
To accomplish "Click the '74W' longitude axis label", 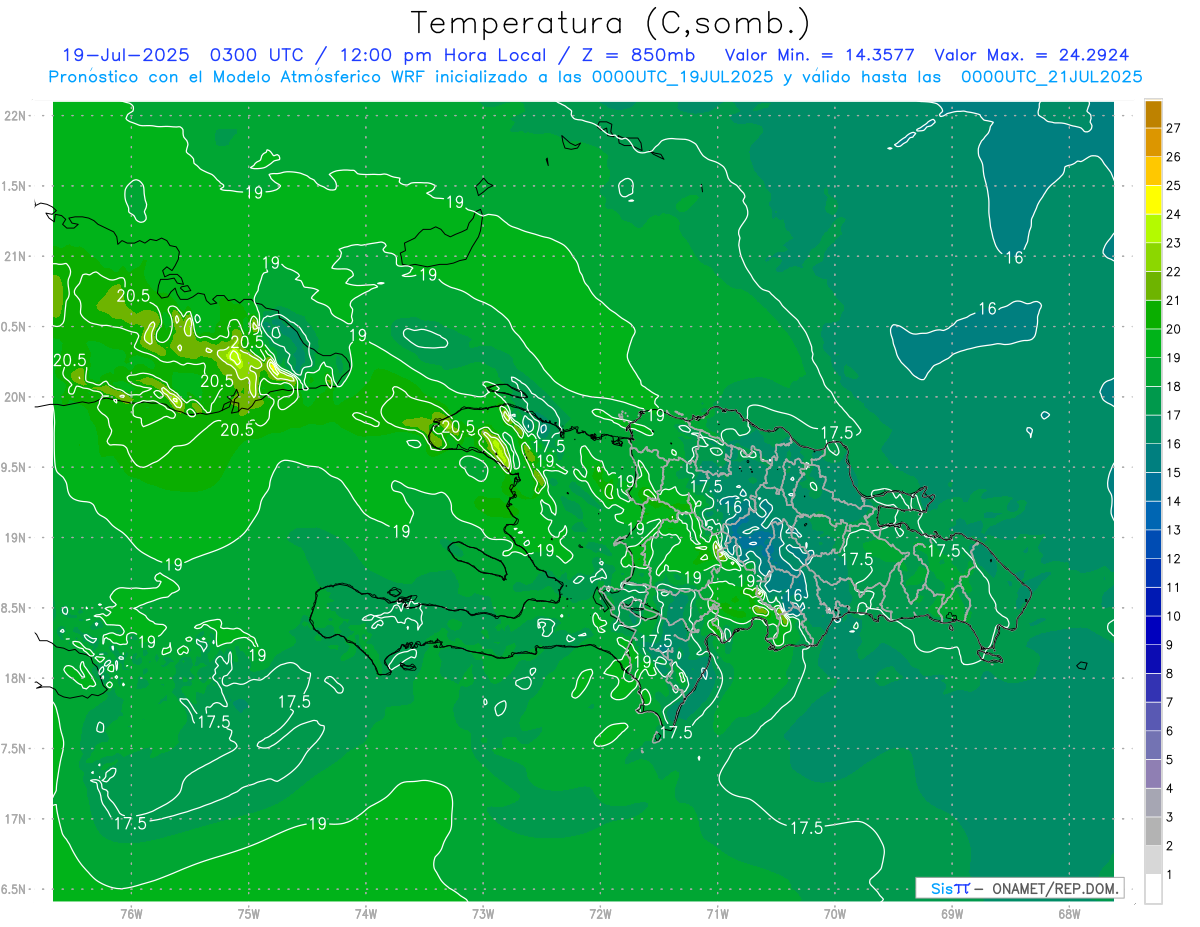I will (x=366, y=913).
